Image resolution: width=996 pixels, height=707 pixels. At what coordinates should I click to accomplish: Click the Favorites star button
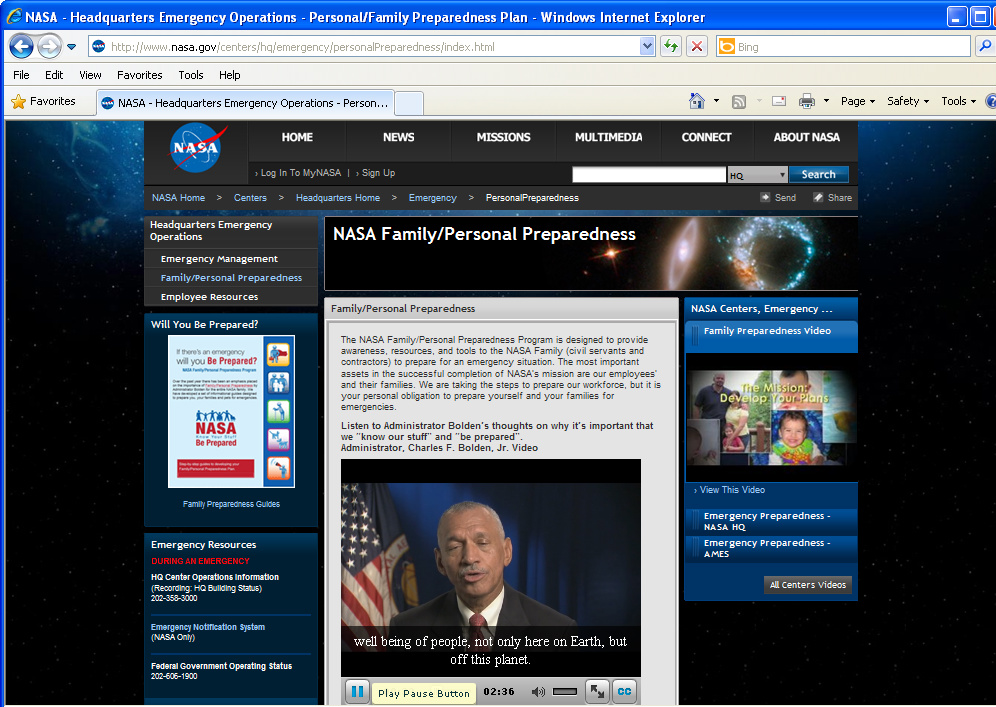pyautogui.click(x=44, y=102)
